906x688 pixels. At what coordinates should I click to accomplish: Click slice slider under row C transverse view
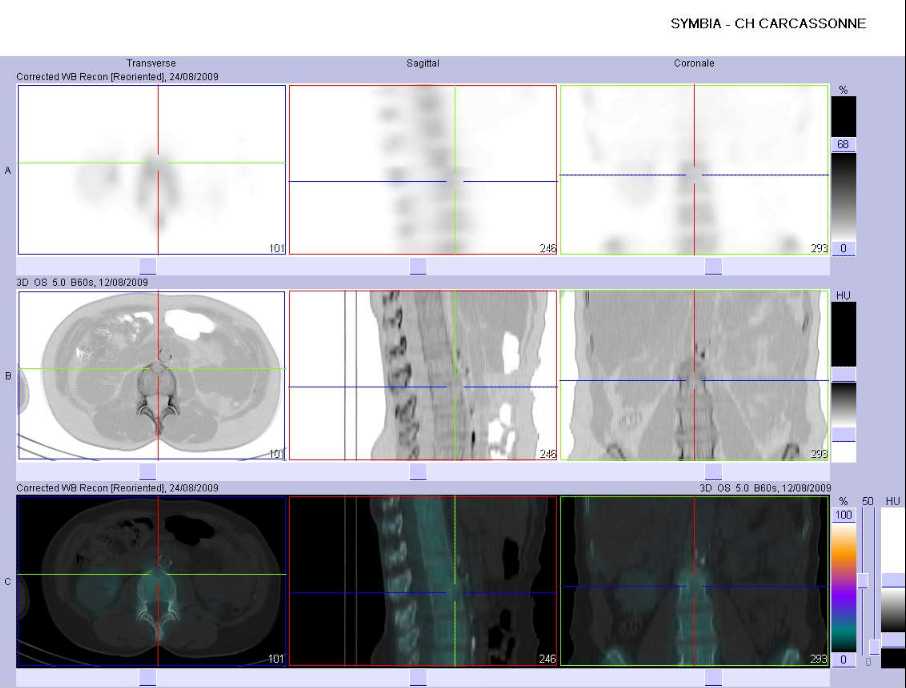[148, 678]
